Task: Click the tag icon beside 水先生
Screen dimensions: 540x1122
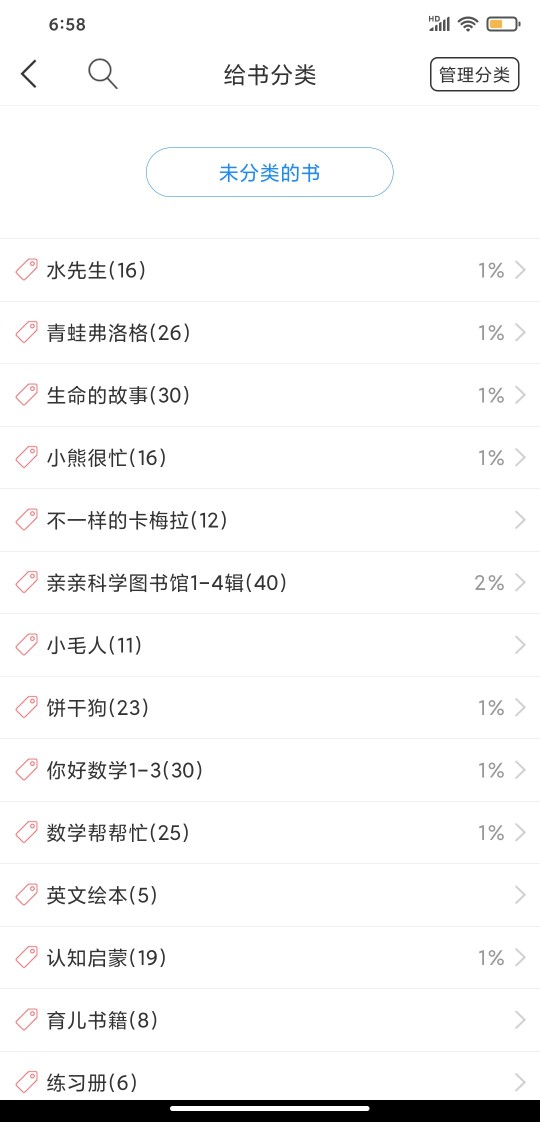Action: pos(26,270)
